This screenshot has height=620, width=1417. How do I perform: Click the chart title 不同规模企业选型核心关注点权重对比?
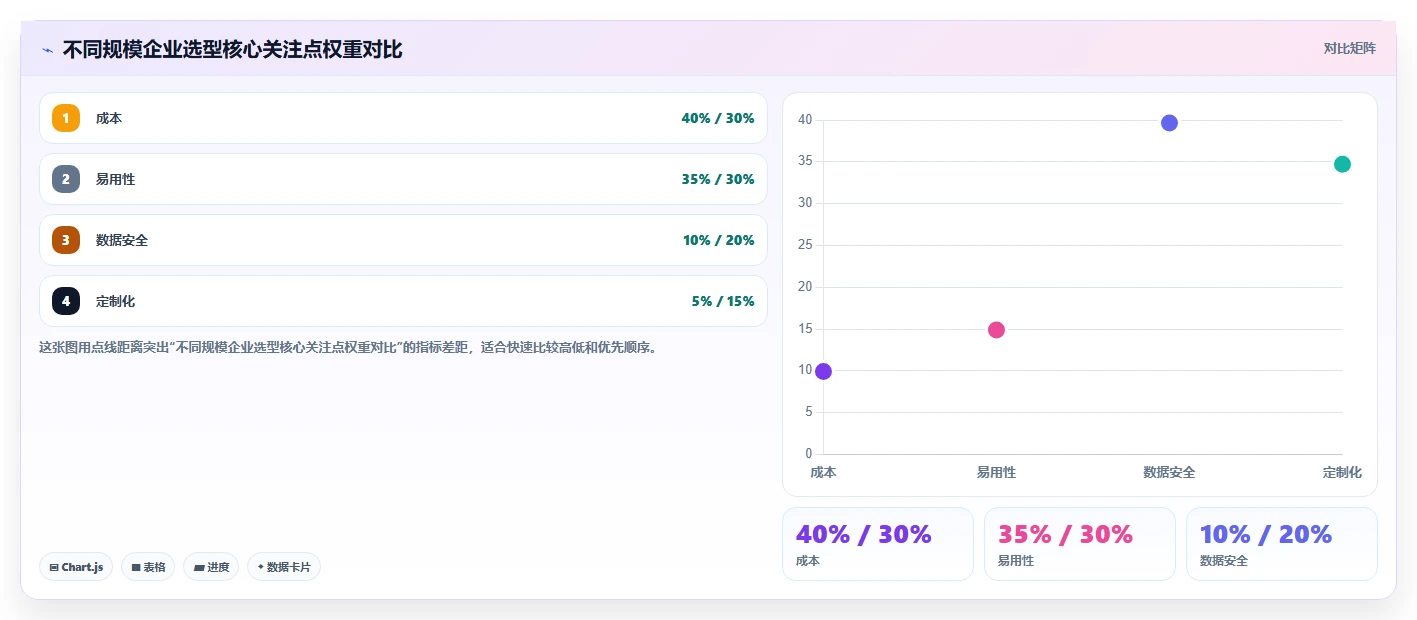coord(232,49)
